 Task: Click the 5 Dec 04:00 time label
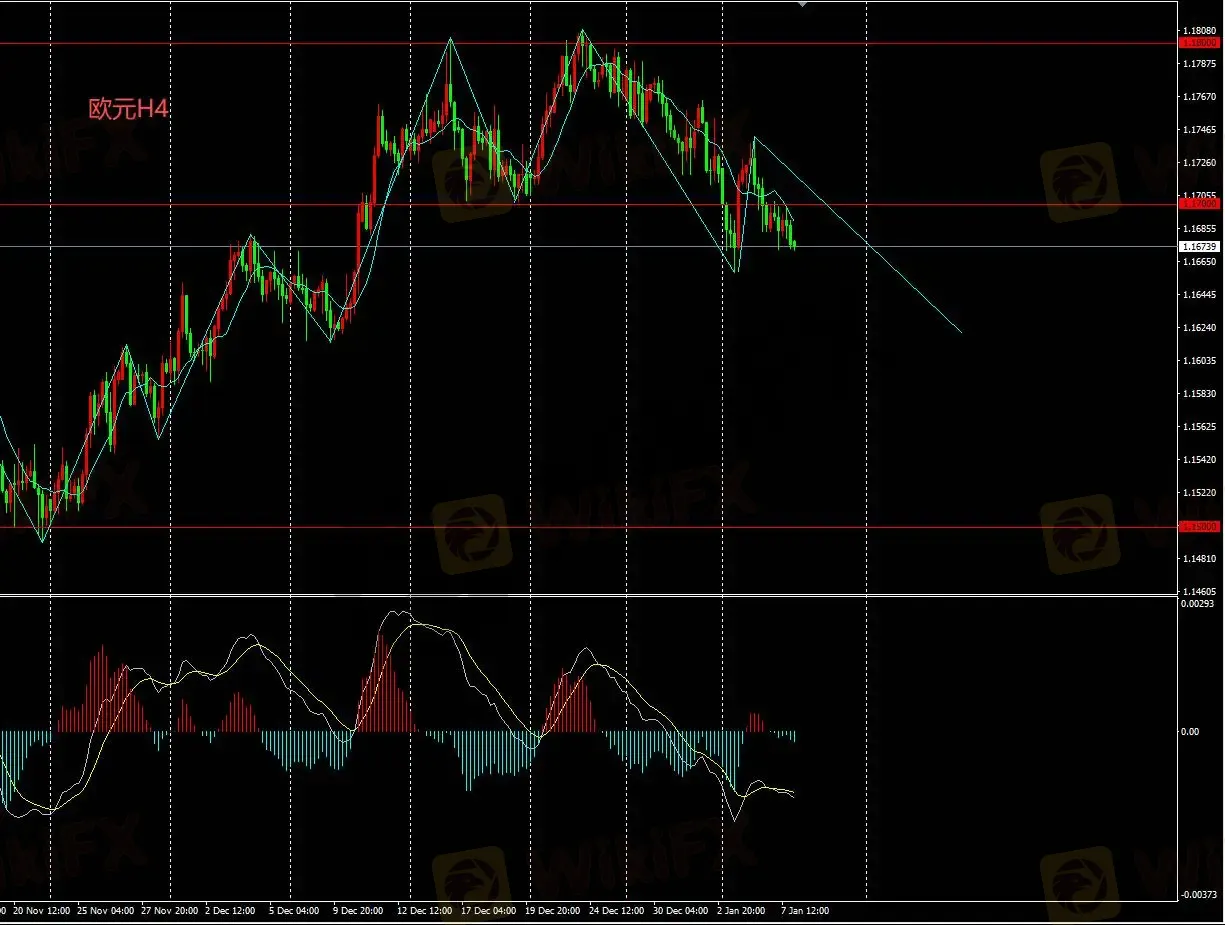coord(293,911)
